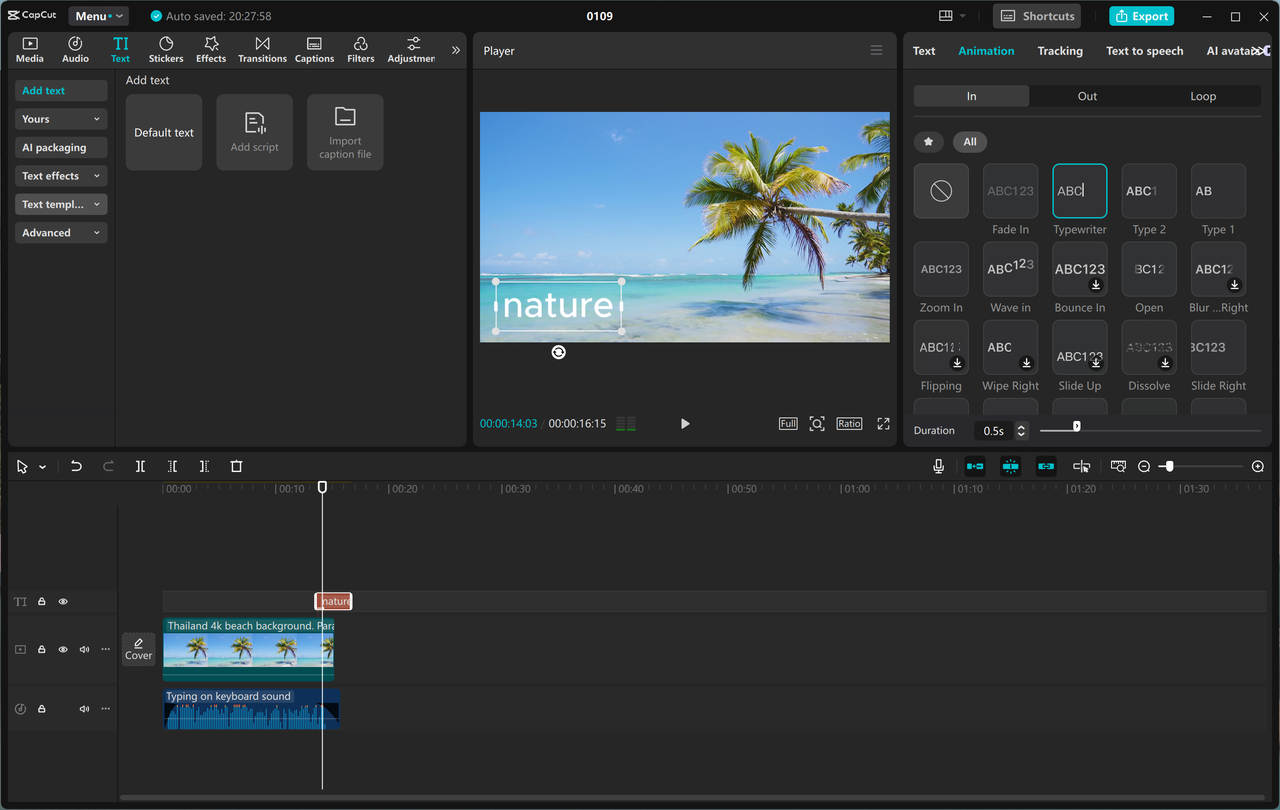Switch to the Out animation tab
Image resolution: width=1280 pixels, height=810 pixels.
click(x=1087, y=96)
